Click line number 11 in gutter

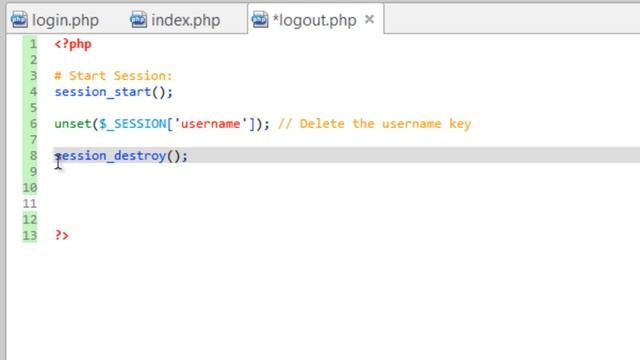30,204
